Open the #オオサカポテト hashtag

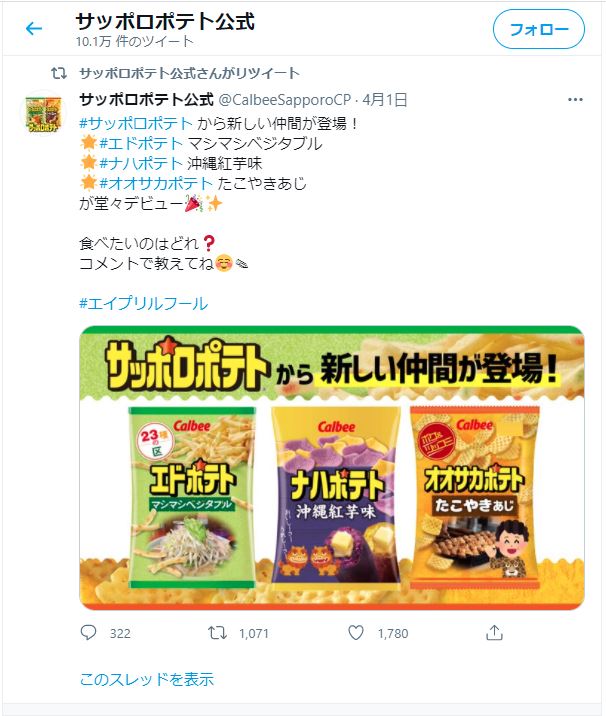pyautogui.click(x=156, y=184)
